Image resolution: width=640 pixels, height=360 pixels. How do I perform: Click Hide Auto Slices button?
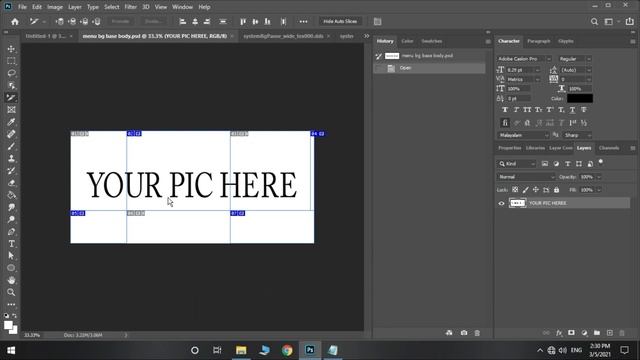(340, 21)
